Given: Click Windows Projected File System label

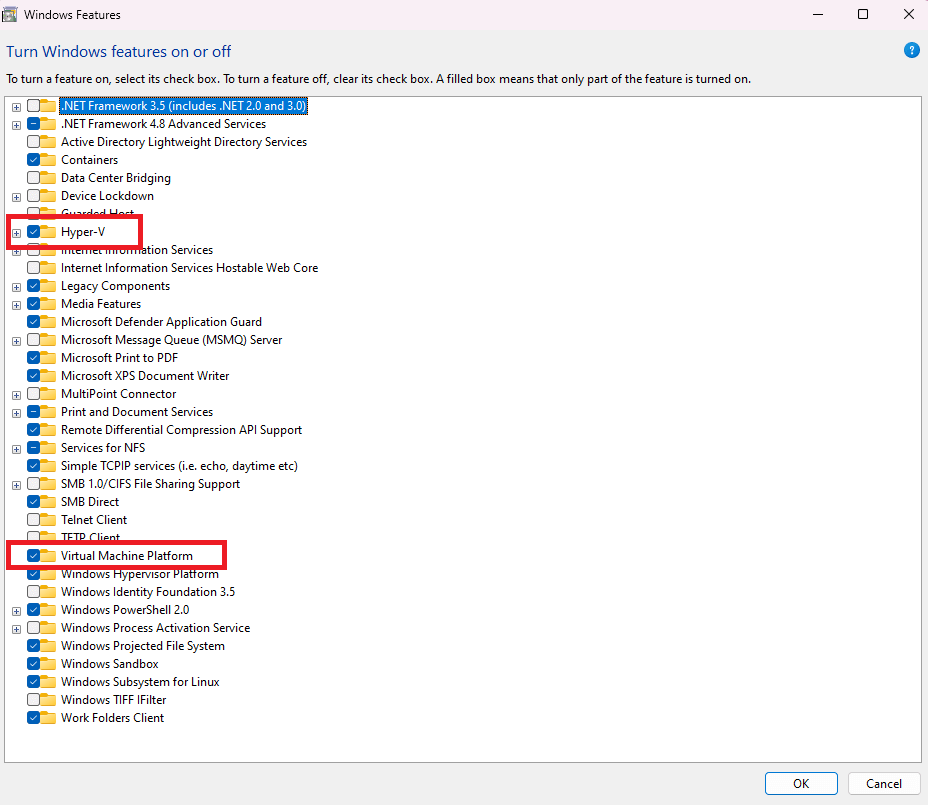Looking at the screenshot, I should point(143,646).
